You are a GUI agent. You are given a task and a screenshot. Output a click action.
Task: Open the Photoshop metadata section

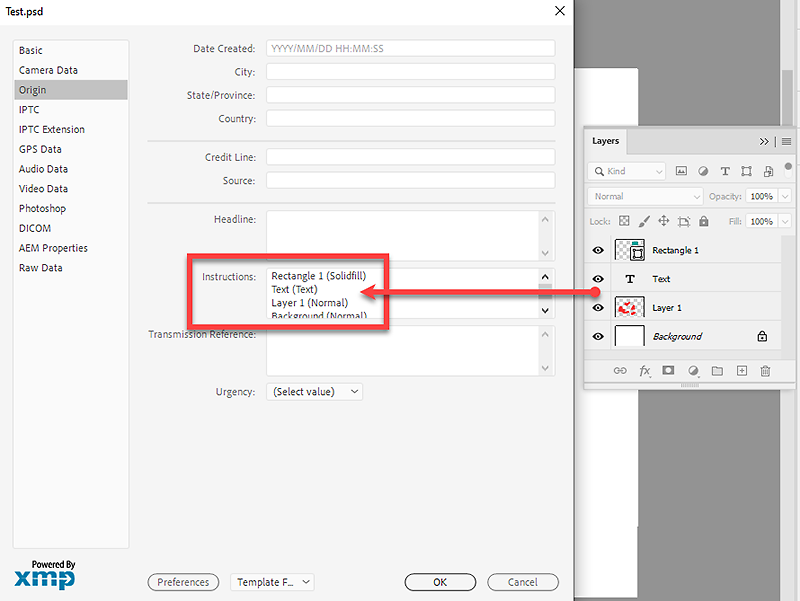click(x=71, y=209)
